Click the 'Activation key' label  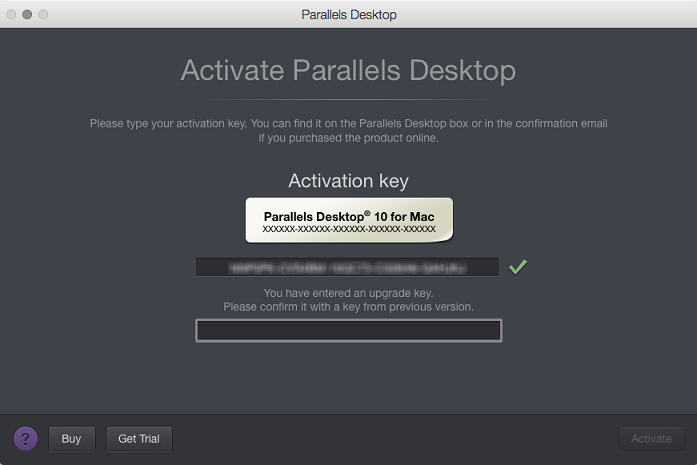tap(348, 181)
